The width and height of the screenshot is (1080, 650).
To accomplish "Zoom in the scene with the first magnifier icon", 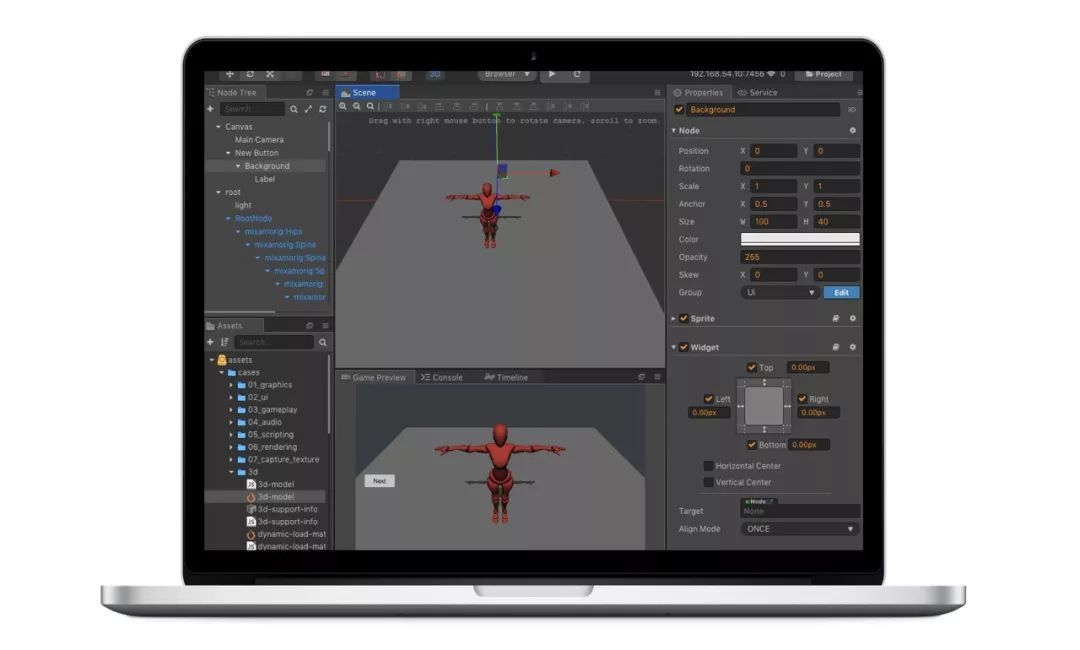I will click(343, 106).
